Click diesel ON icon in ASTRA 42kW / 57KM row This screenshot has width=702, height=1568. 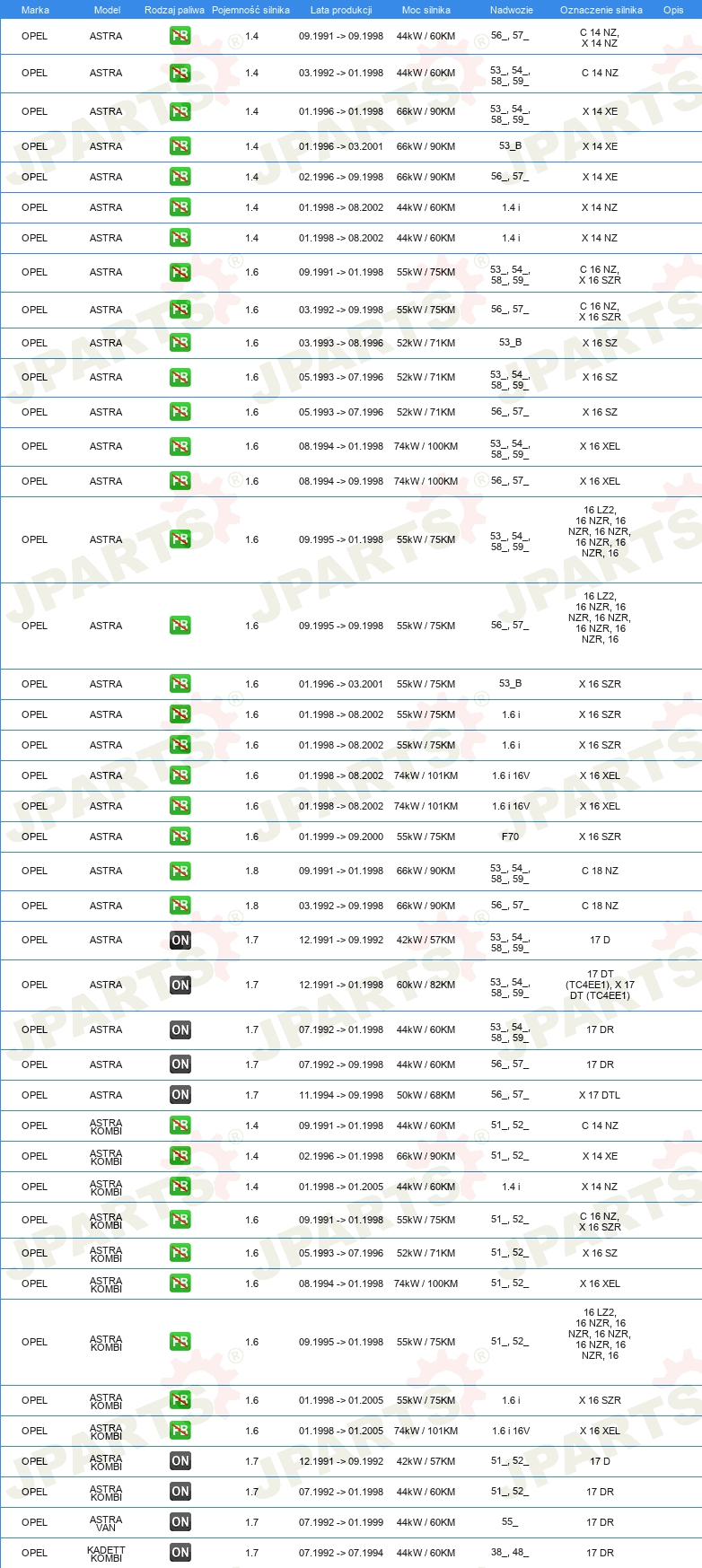(180, 941)
